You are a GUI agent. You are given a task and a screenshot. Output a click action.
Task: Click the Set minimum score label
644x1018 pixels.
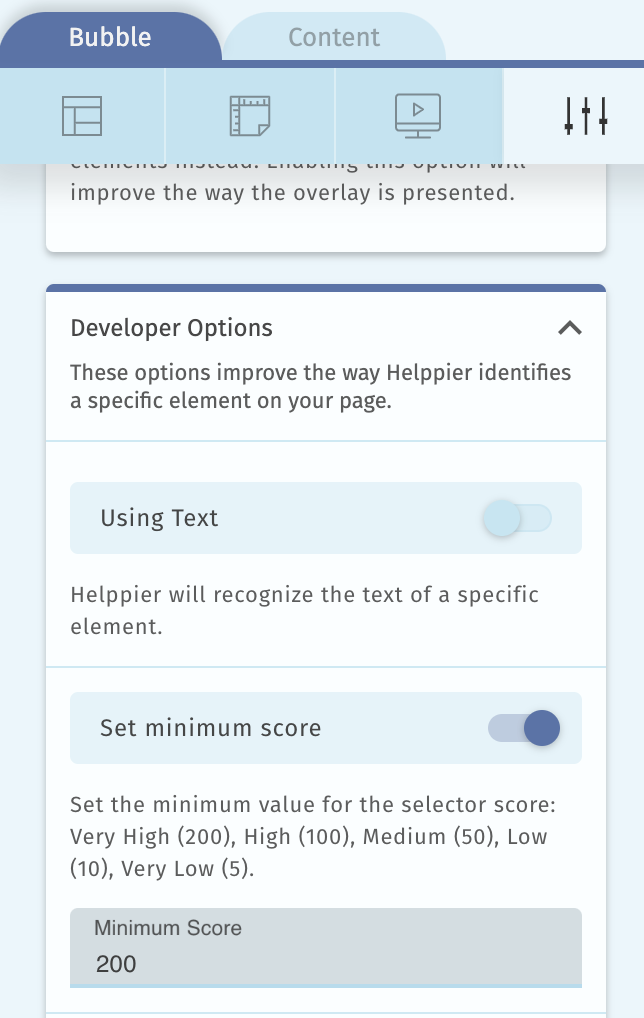click(211, 728)
